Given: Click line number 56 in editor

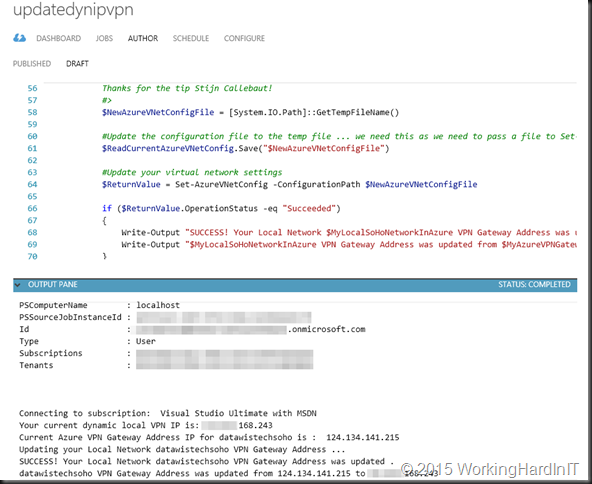Looking at the screenshot, I should (32, 88).
